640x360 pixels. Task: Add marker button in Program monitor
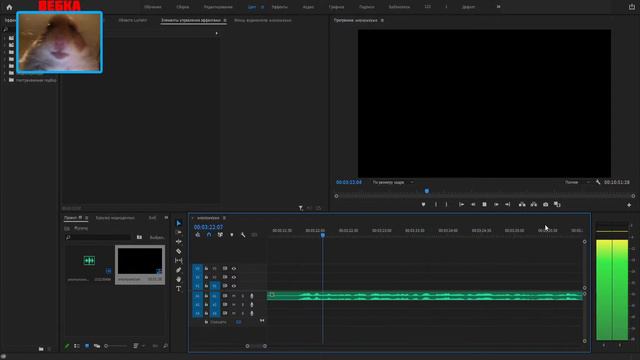(423, 204)
